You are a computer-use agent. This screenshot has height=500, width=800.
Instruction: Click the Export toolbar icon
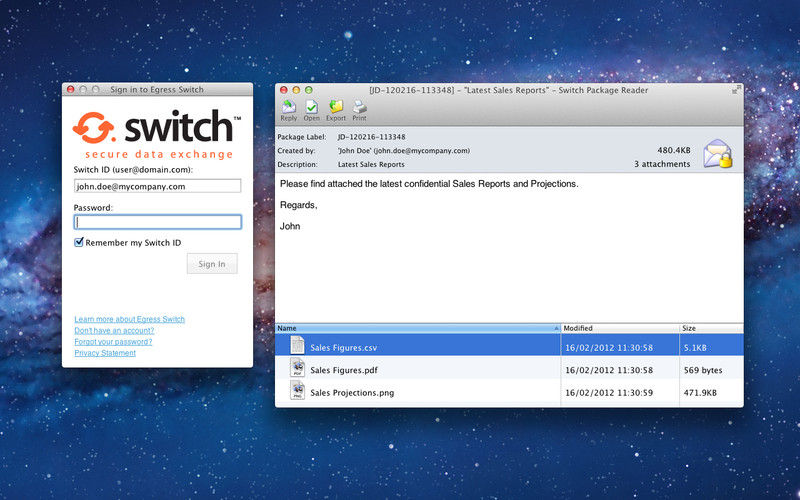point(336,110)
